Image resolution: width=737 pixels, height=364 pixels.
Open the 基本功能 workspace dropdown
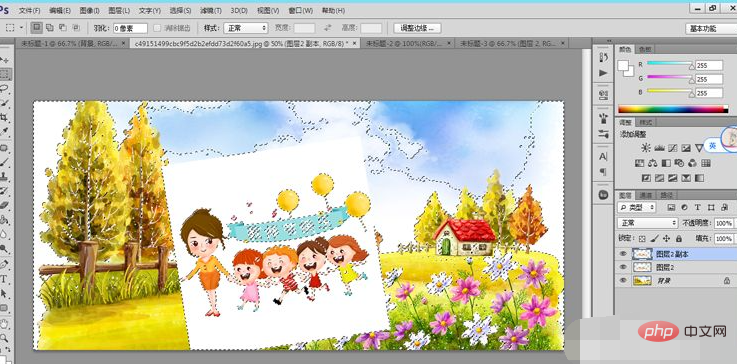click(x=710, y=28)
